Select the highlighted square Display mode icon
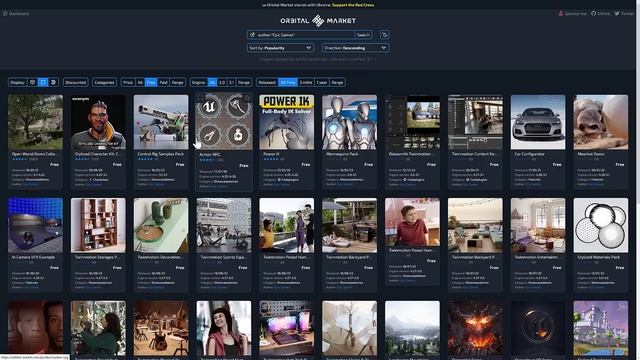Image resolution: width=640 pixels, height=360 pixels. (x=43, y=82)
